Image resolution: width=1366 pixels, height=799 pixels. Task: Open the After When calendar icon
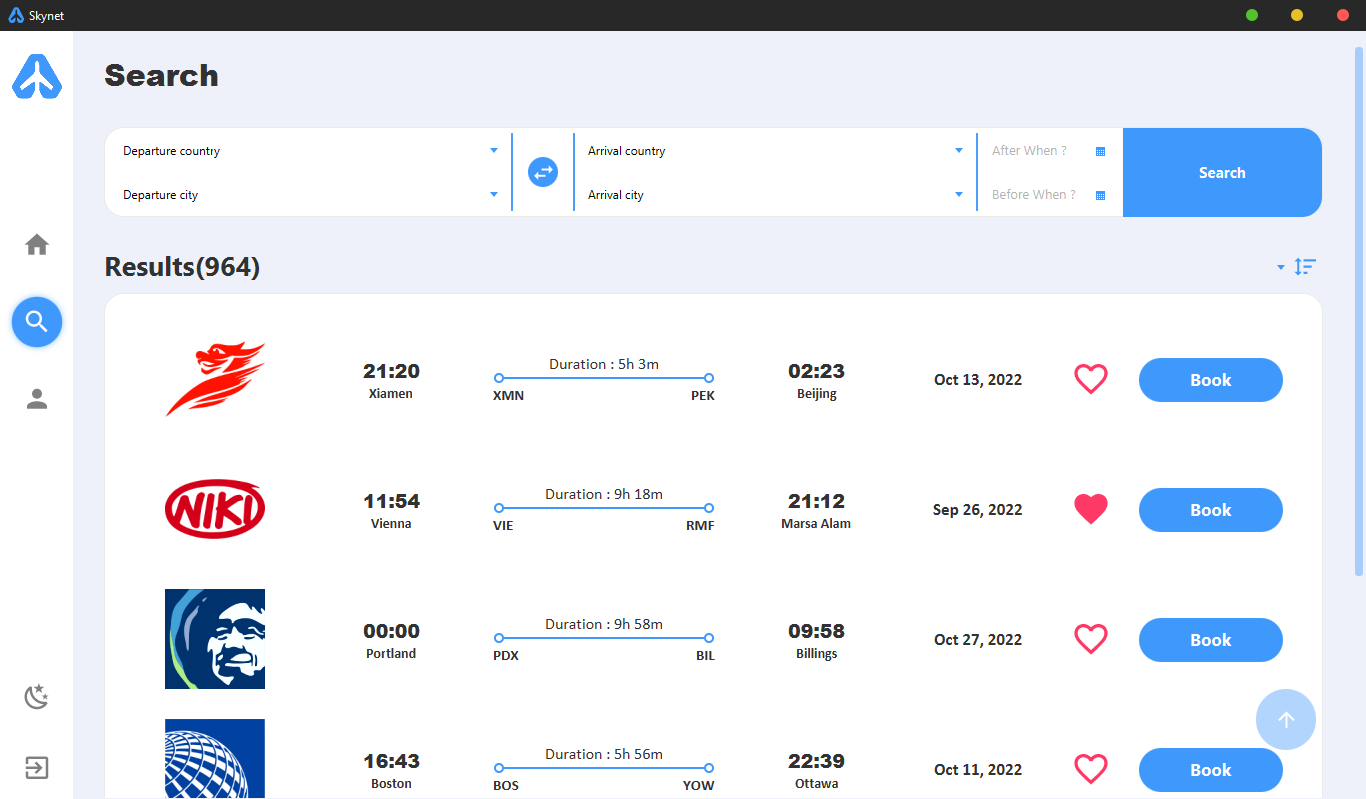pos(1100,151)
